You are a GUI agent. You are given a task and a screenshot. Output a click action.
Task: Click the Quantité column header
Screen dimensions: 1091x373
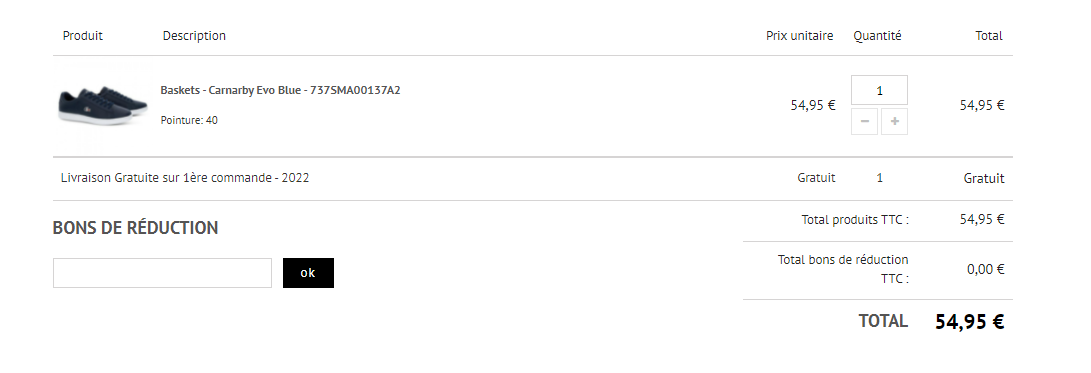click(x=877, y=35)
